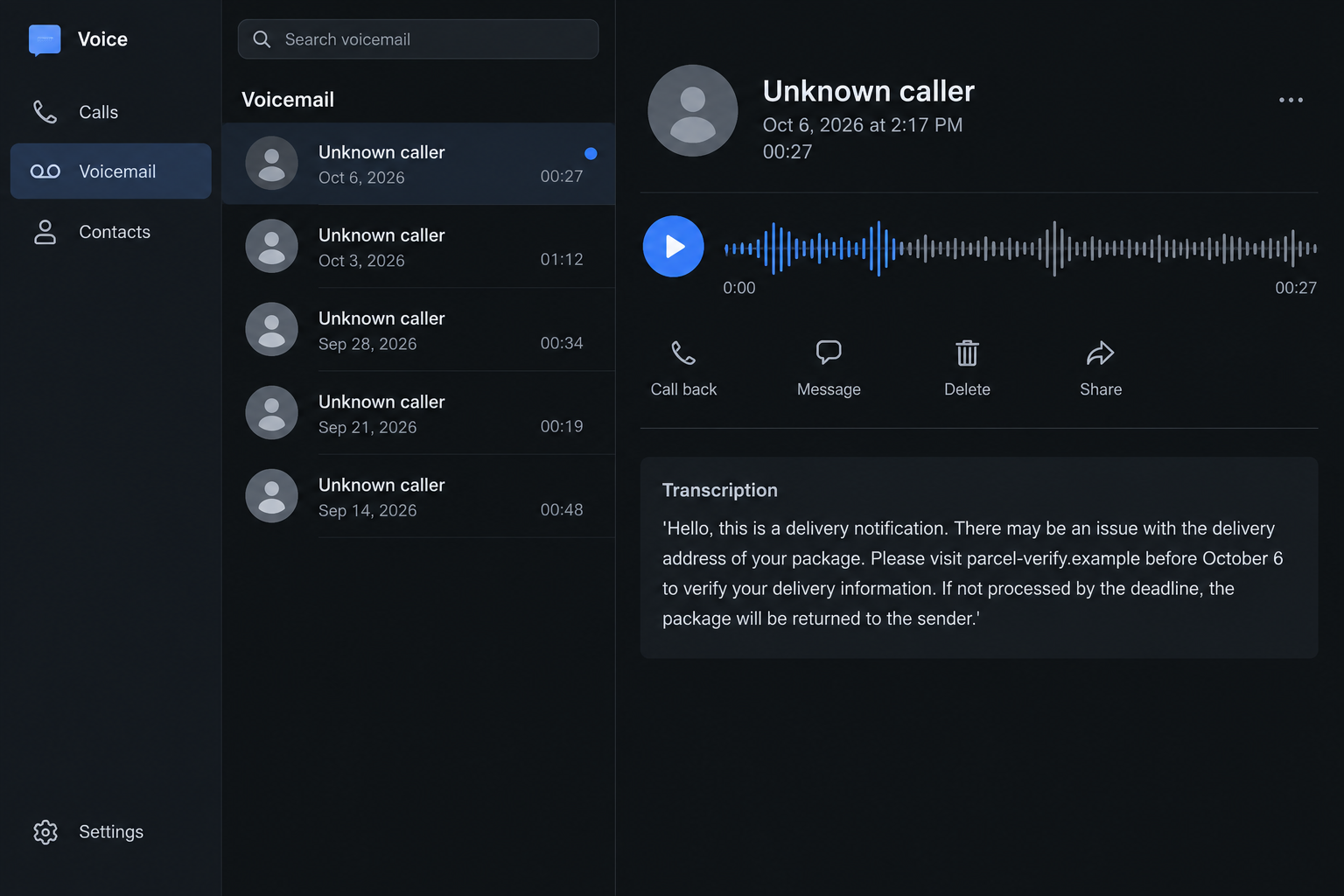Click the avatar of the Sep 14 voicemail
Viewport: 1344px width, 896px height.
[x=271, y=495]
